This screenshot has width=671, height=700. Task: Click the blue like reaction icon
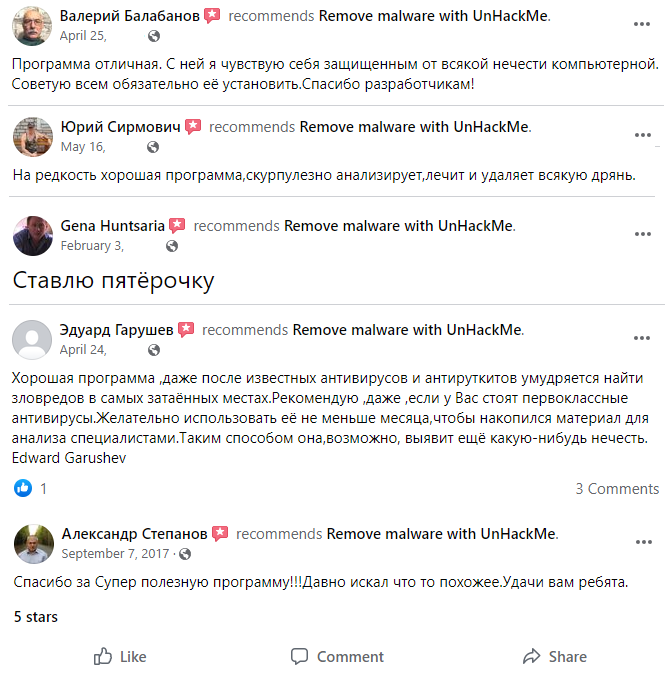pyautogui.click(x=23, y=488)
